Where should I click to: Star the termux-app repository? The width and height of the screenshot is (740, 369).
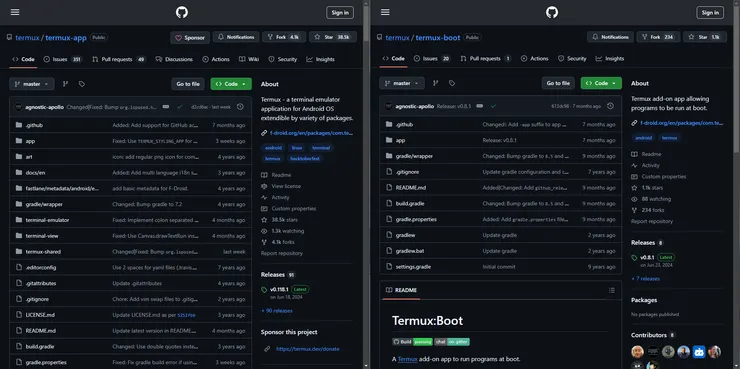[x=333, y=37]
